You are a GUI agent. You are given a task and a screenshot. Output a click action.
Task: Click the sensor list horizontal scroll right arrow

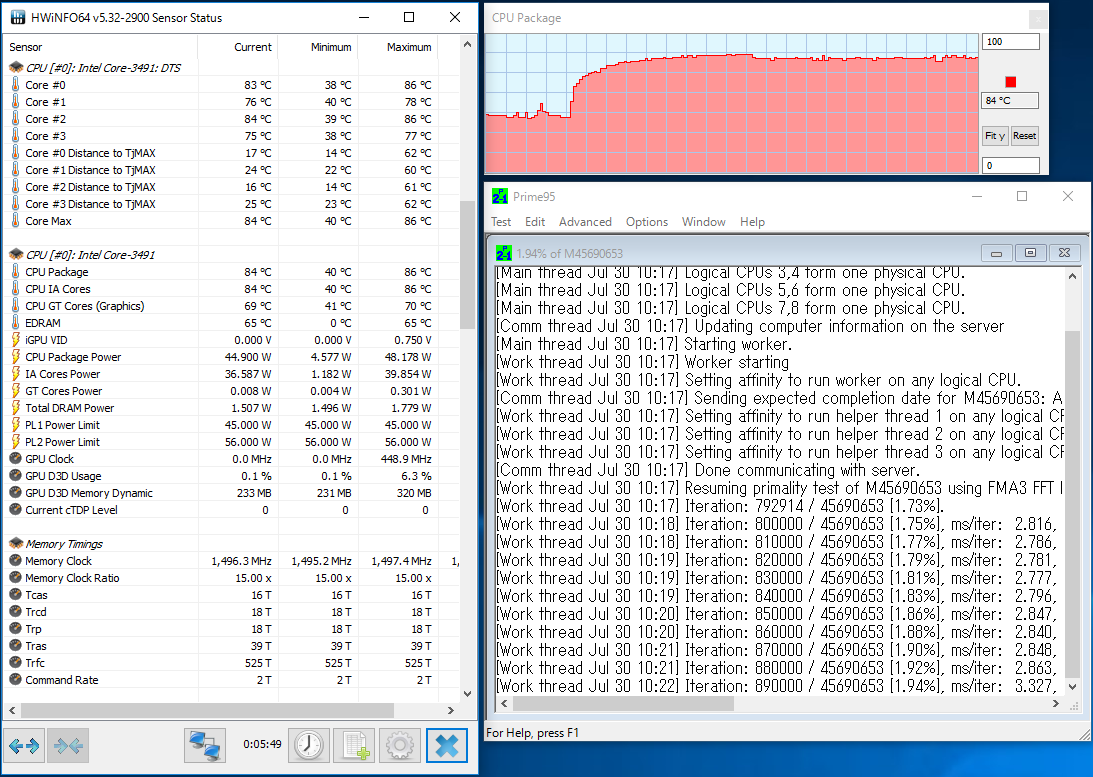click(450, 710)
